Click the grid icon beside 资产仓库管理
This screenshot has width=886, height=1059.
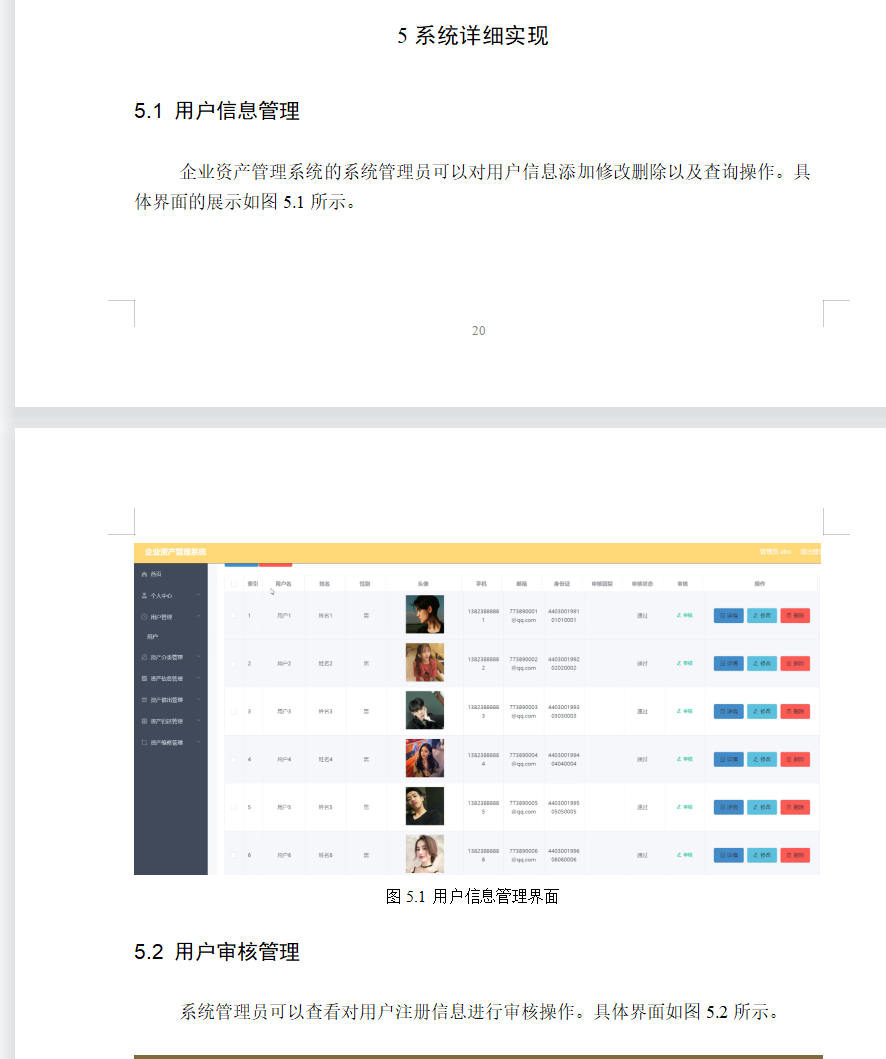pos(144,677)
